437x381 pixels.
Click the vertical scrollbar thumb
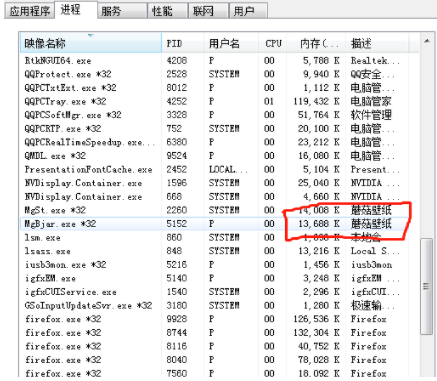426,286
